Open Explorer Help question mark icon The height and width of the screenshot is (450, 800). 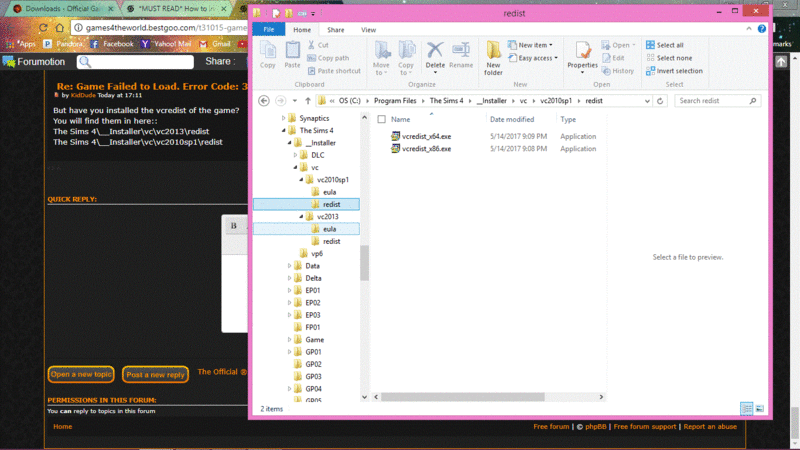762,29
